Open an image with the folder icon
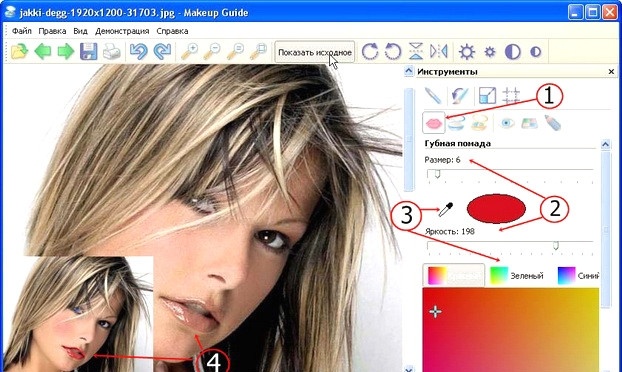The width and height of the screenshot is (622, 372). (x=19, y=52)
